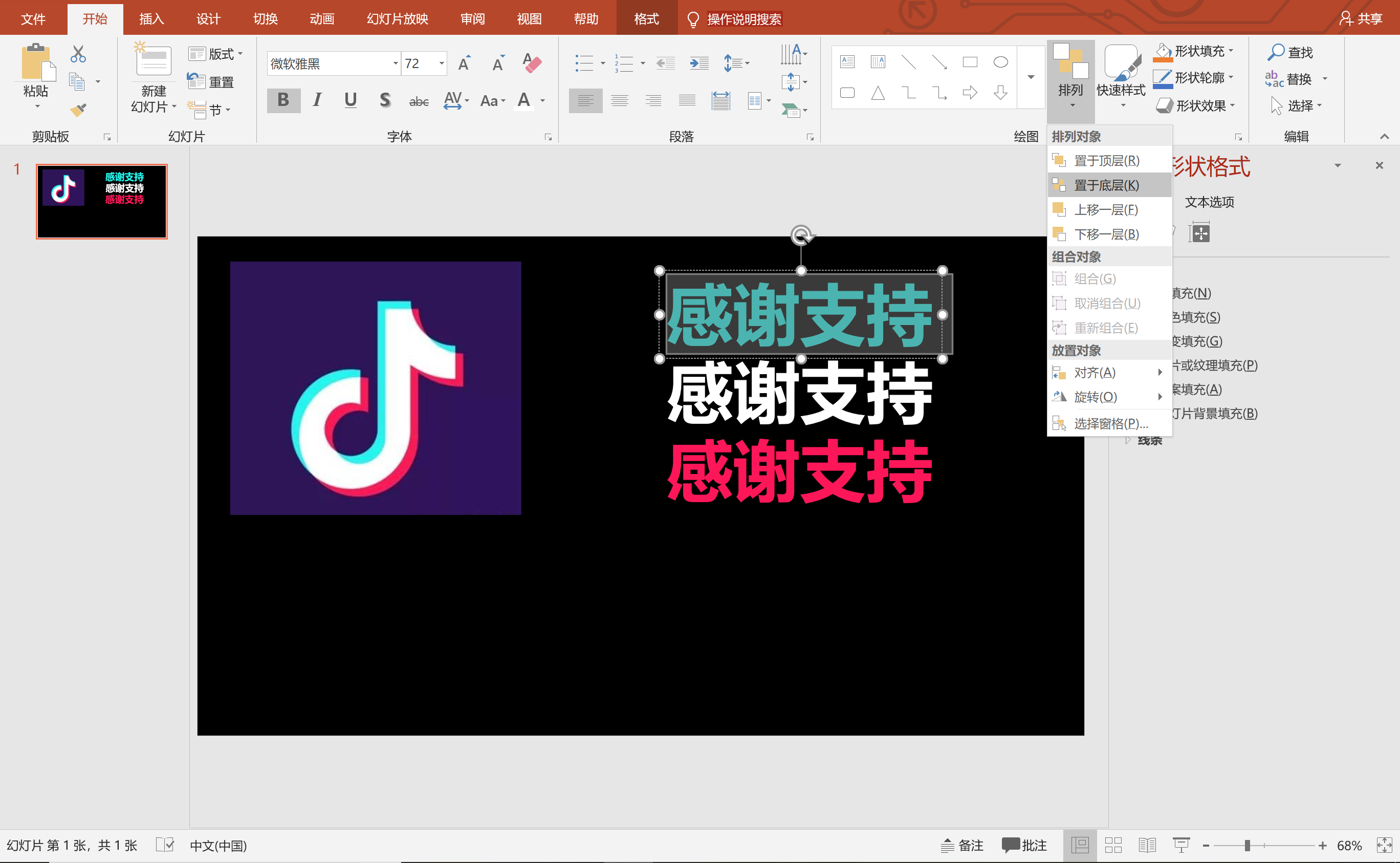Click the Find (查找) button
Screen dimensions: 1400x863
coord(1290,52)
